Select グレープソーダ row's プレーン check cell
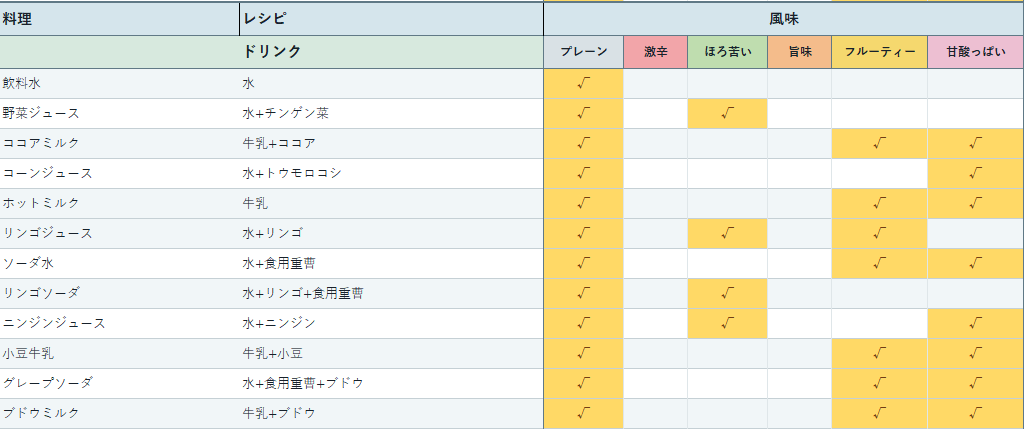1024x429 pixels. (x=584, y=384)
